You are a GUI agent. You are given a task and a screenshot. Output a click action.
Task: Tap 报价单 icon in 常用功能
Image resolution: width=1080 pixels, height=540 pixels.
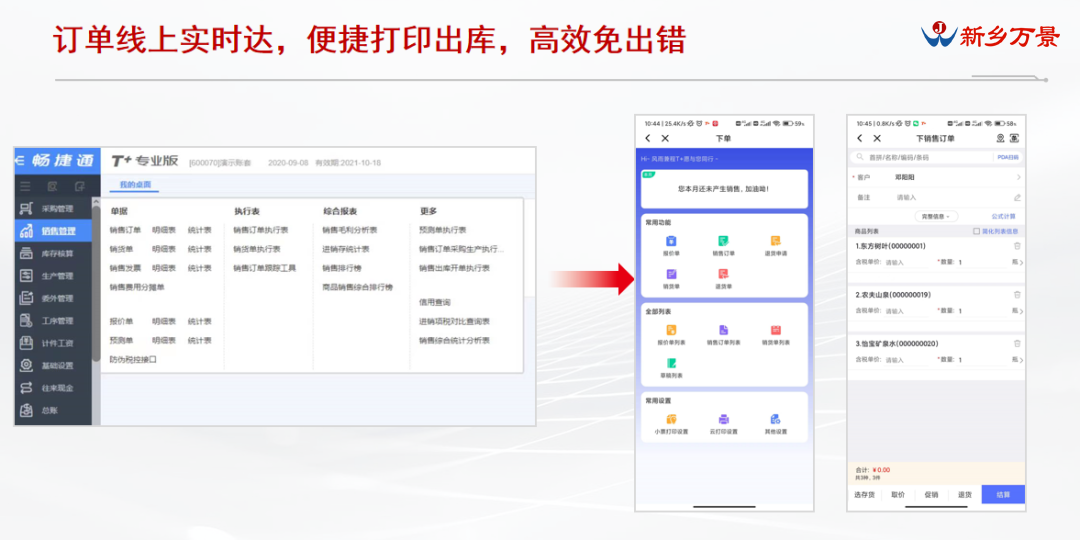671,240
